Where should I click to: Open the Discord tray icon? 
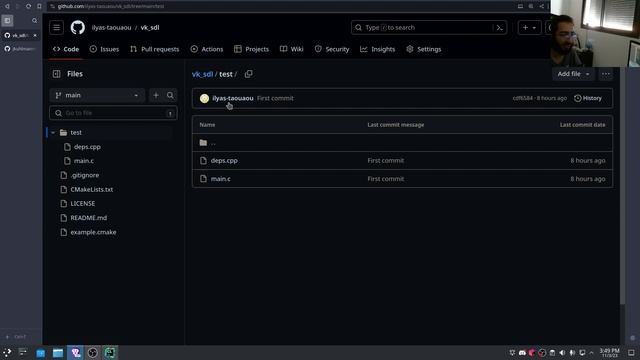pyautogui.click(x=522, y=353)
